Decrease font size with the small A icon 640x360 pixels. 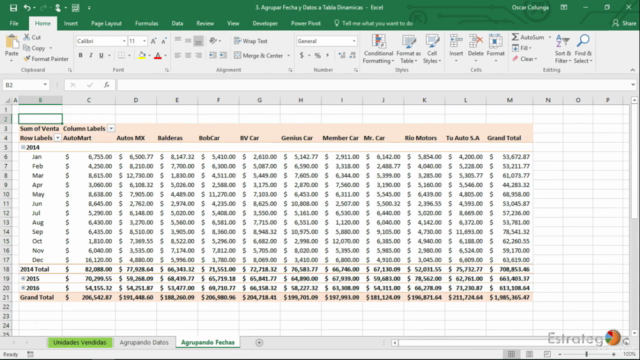pos(163,41)
